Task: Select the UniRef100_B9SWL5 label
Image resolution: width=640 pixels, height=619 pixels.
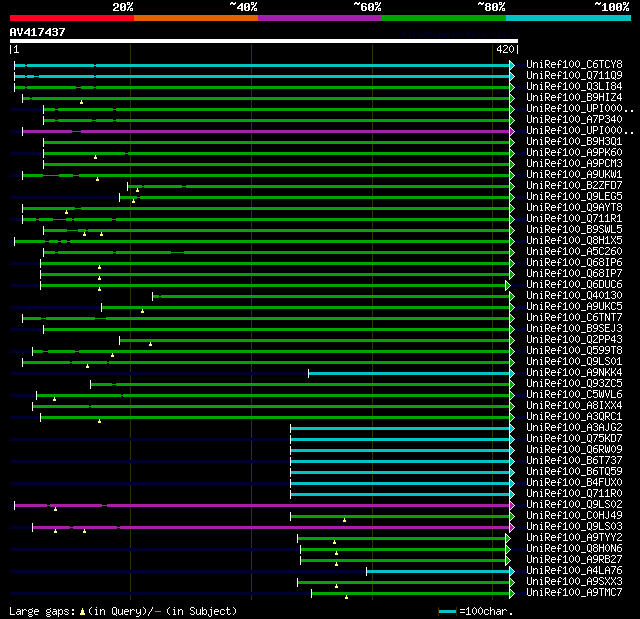Action: (574, 230)
